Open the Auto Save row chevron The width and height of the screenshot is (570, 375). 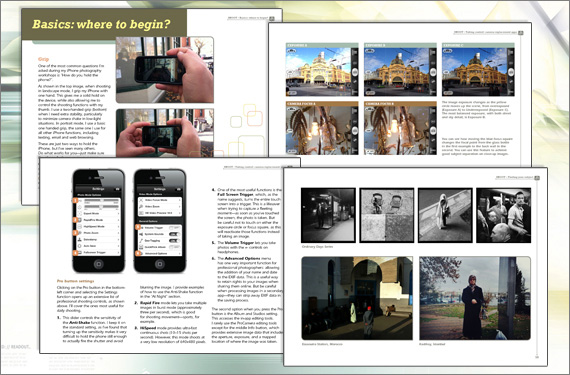[x=118, y=246]
